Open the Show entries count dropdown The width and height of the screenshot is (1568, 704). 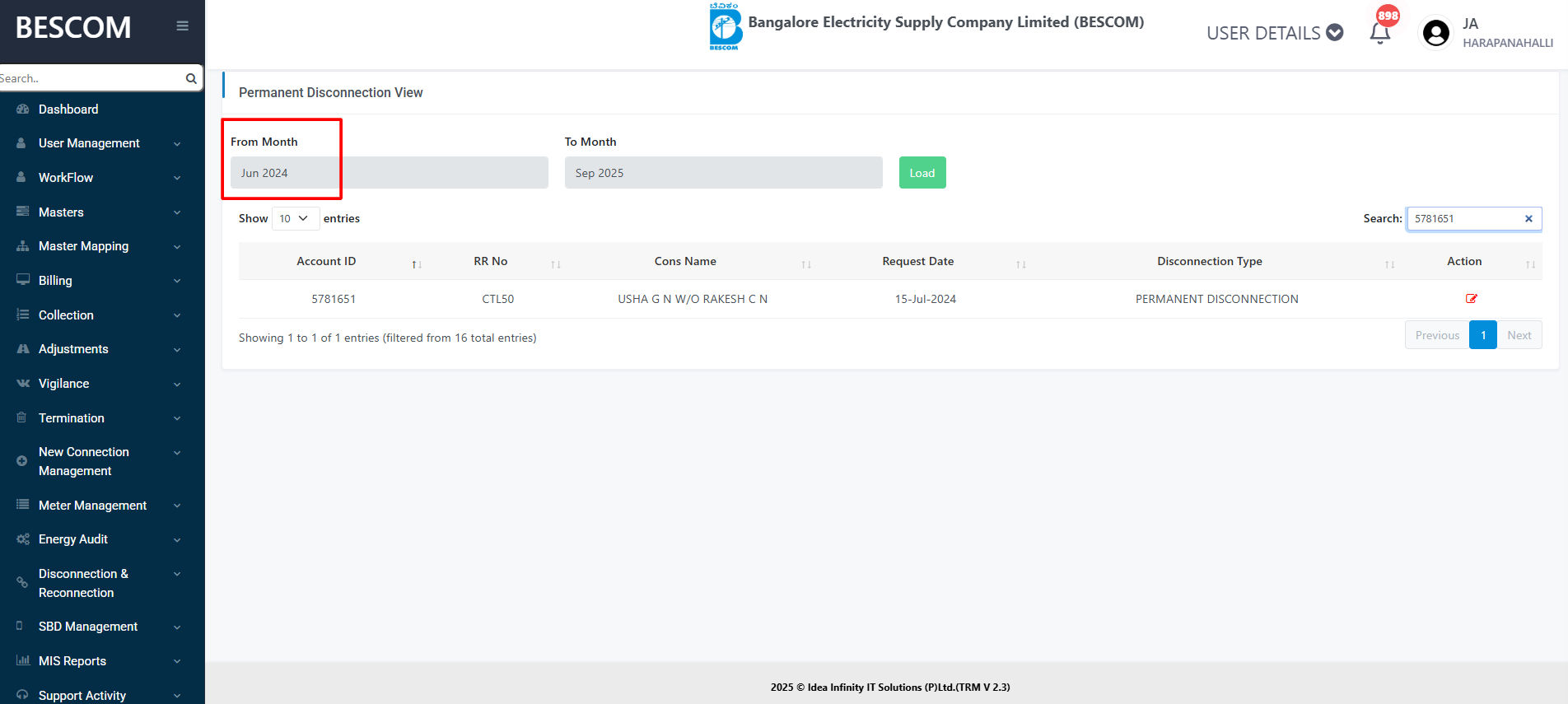click(x=295, y=218)
